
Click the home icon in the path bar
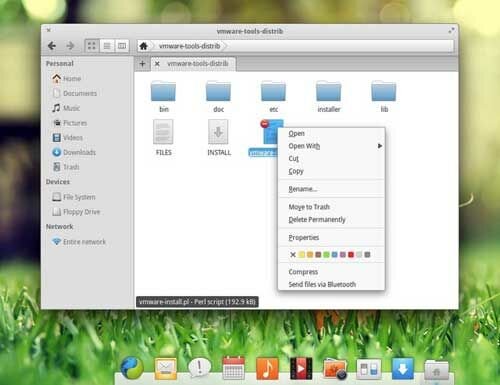pyautogui.click(x=144, y=46)
